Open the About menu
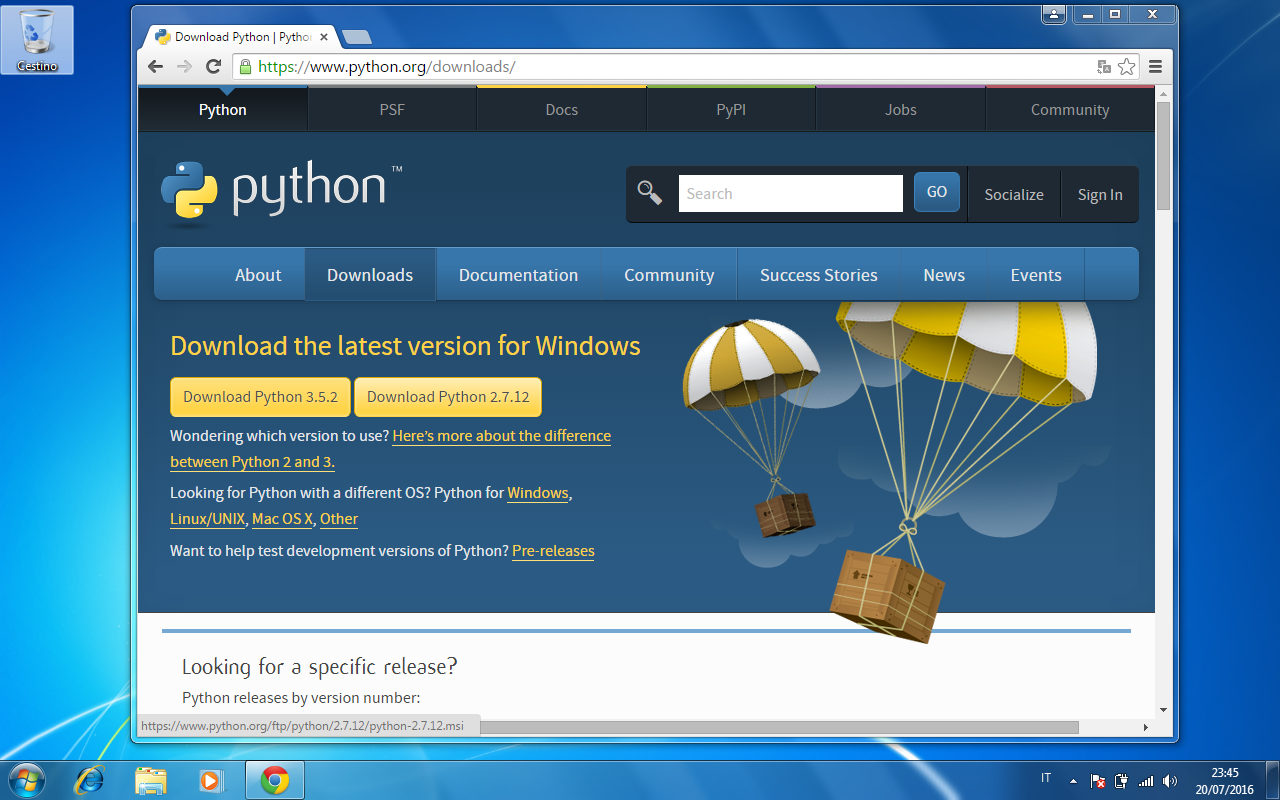Image resolution: width=1280 pixels, height=800 pixels. coord(258,275)
